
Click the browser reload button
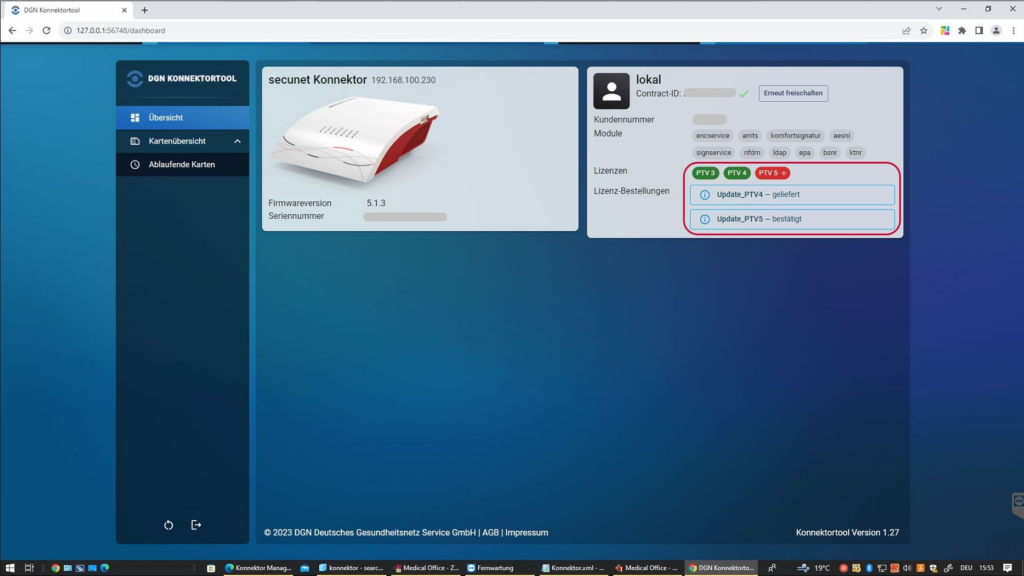pos(46,31)
